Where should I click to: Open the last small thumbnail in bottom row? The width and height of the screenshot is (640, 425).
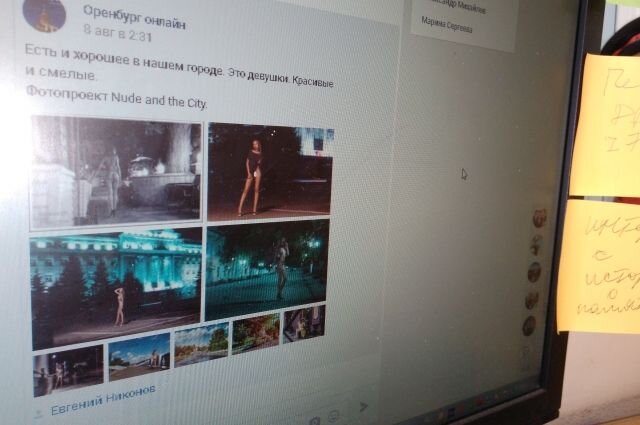pyautogui.click(x=304, y=323)
